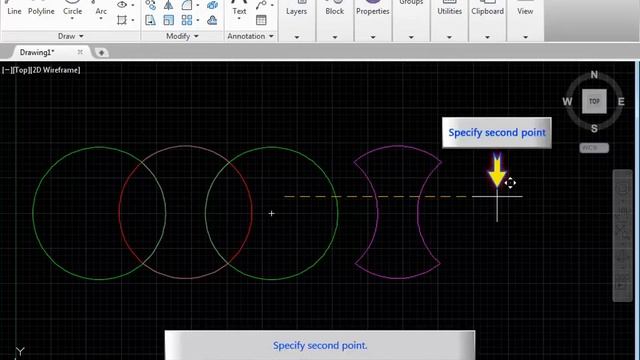Open the Leader flyout arrow
The width and height of the screenshot is (640, 360).
click(272, 5)
